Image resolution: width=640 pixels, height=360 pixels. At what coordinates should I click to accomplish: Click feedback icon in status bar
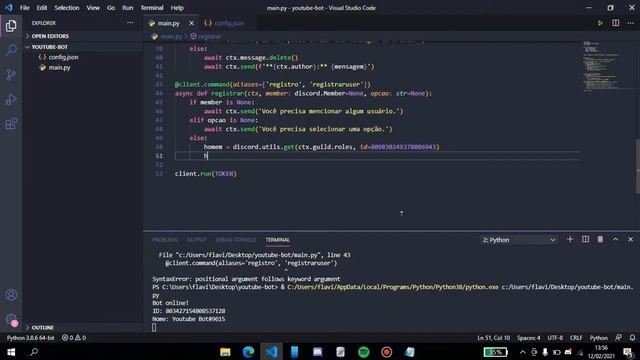click(619, 338)
